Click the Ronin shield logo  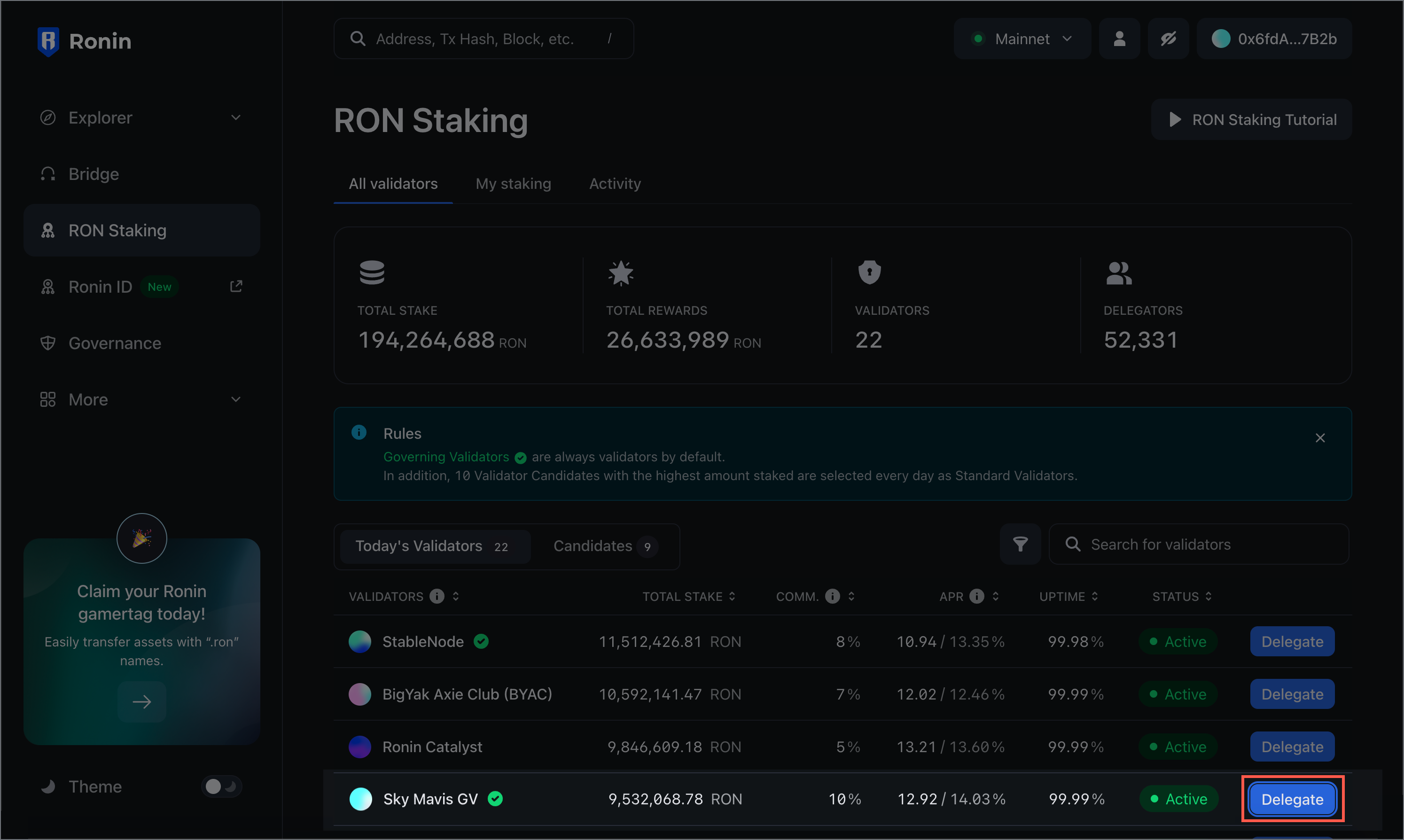pos(48,41)
